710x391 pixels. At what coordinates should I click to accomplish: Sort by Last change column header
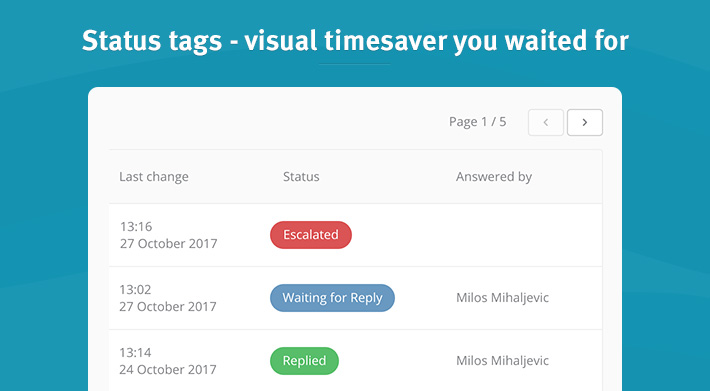(x=154, y=176)
